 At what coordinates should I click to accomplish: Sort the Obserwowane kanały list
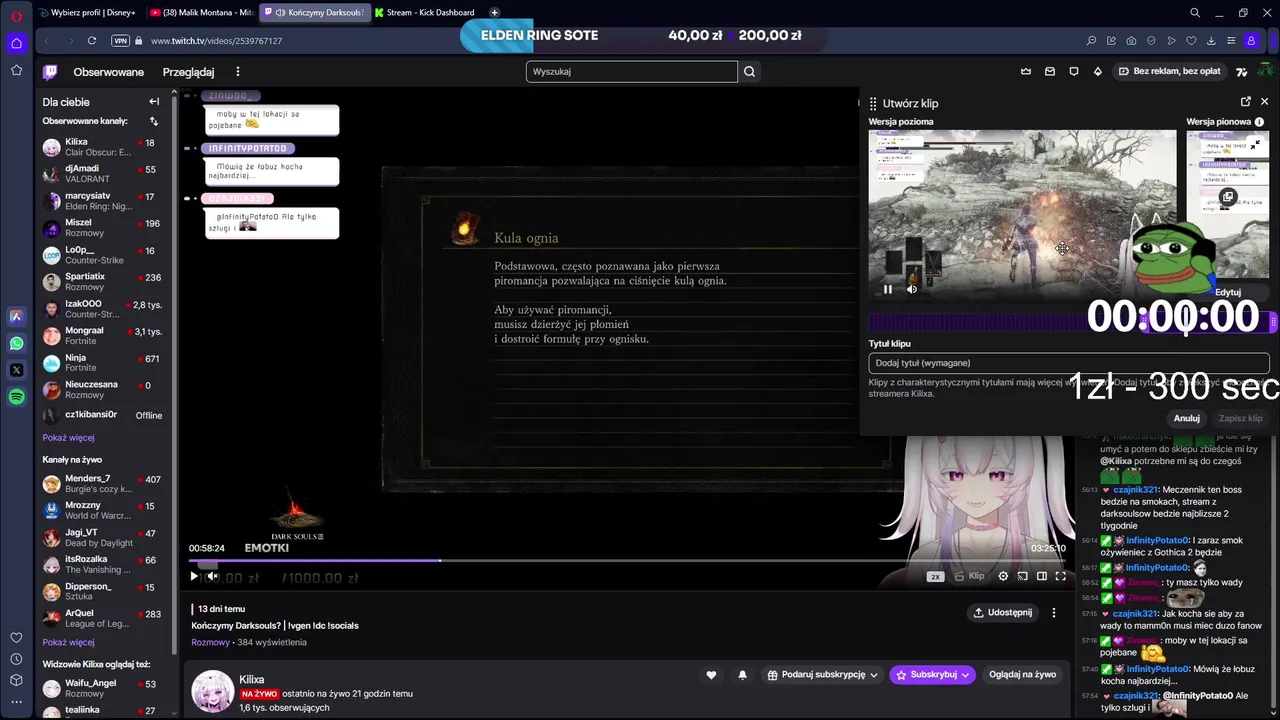(154, 121)
